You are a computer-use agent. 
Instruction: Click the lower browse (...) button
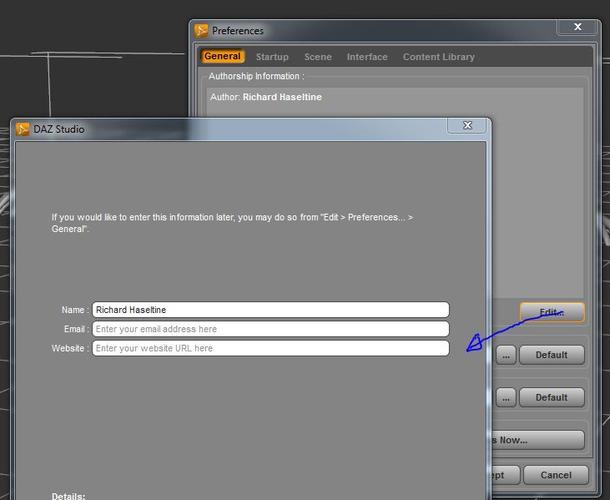pos(505,397)
